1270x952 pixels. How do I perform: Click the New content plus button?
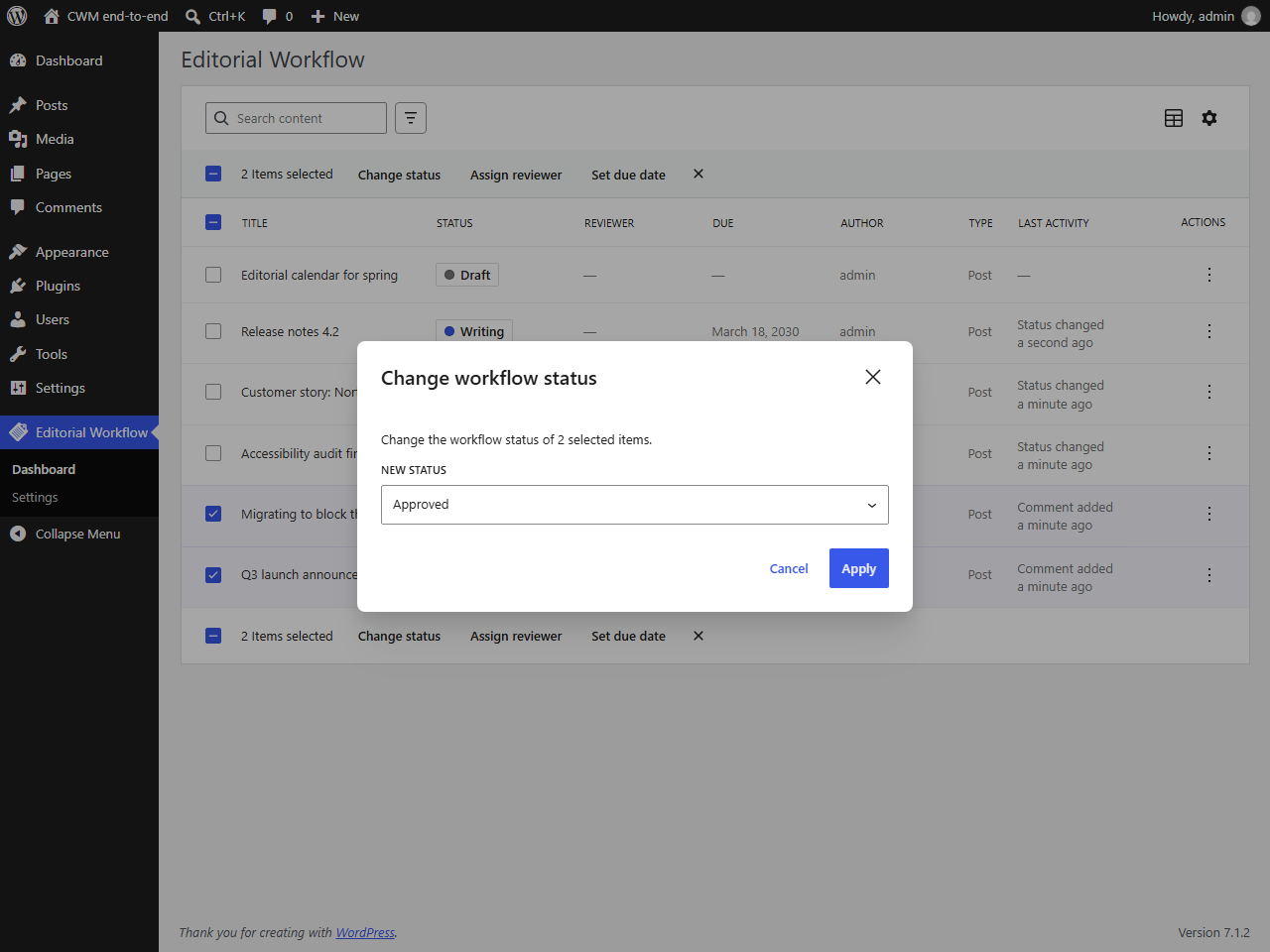pos(334,16)
